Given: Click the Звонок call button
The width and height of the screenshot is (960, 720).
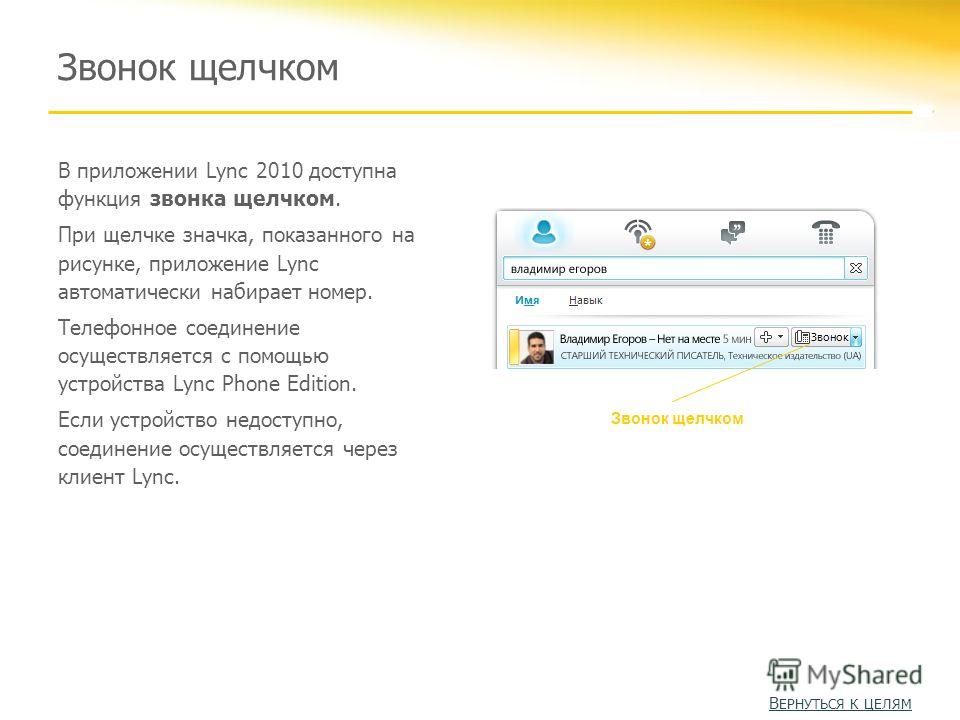Looking at the screenshot, I should coord(821,337).
